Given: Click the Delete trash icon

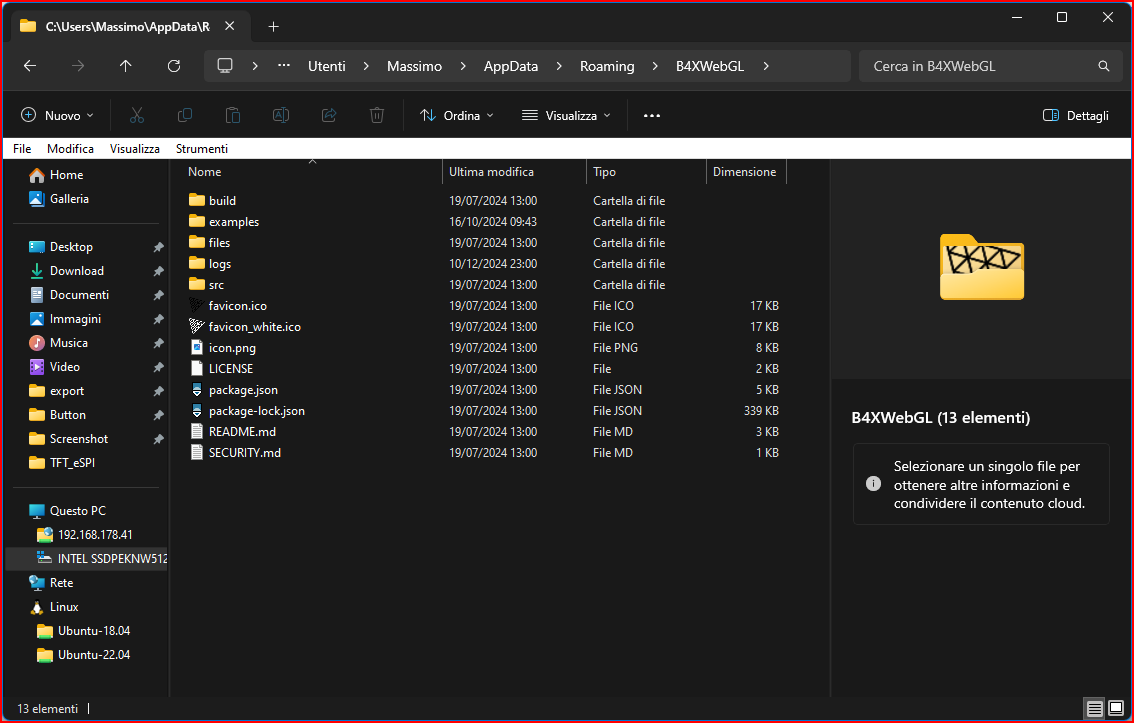Looking at the screenshot, I should tap(377, 115).
